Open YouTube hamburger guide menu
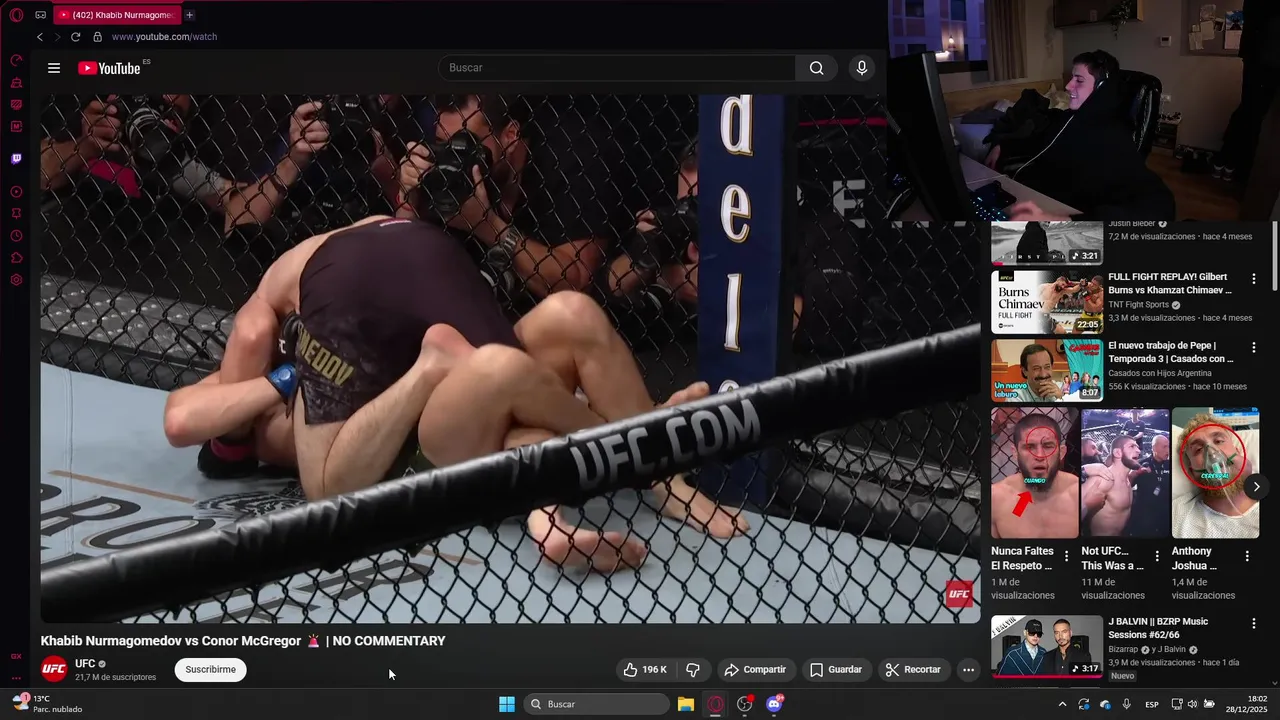1280x720 pixels. 54,68
